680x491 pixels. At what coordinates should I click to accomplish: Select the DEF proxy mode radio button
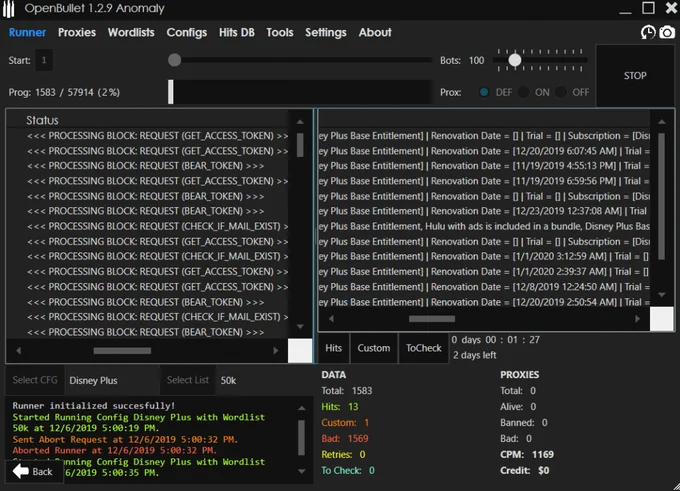coord(484,92)
